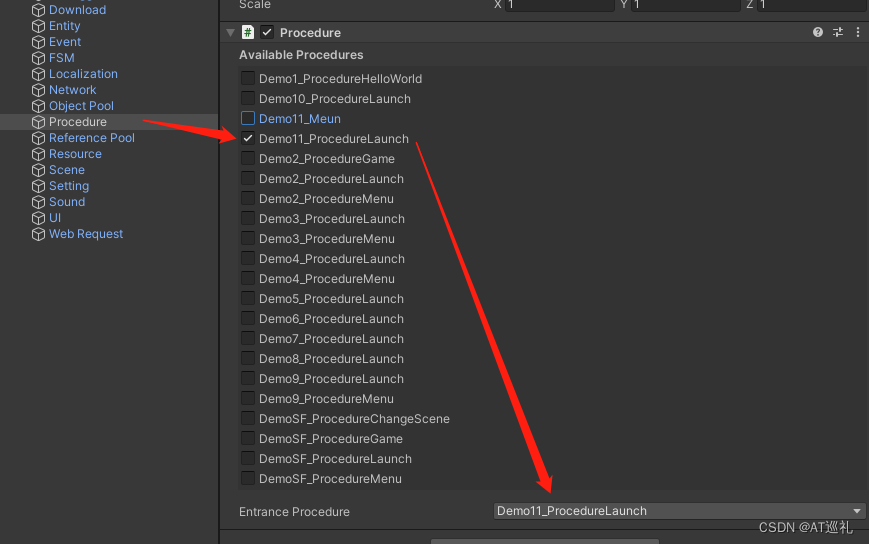
Task: Check Demo7_ProcedureLaunch procedure
Action: click(x=248, y=338)
